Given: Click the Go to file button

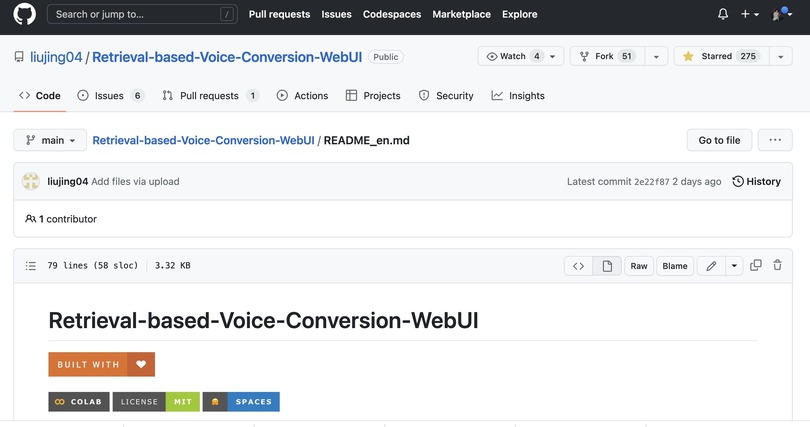Looking at the screenshot, I should pos(719,140).
